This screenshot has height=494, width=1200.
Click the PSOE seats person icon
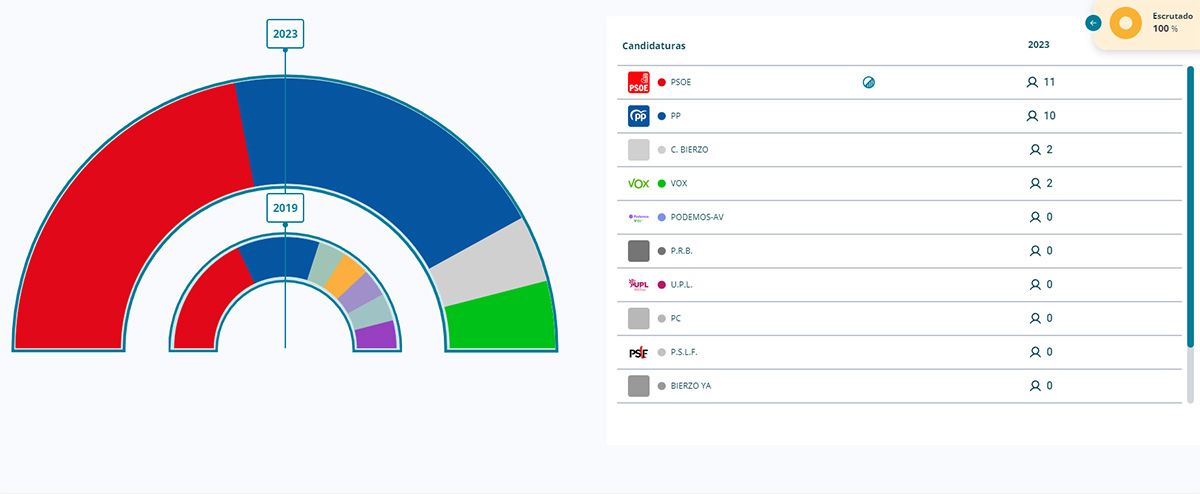pyautogui.click(x=1033, y=82)
